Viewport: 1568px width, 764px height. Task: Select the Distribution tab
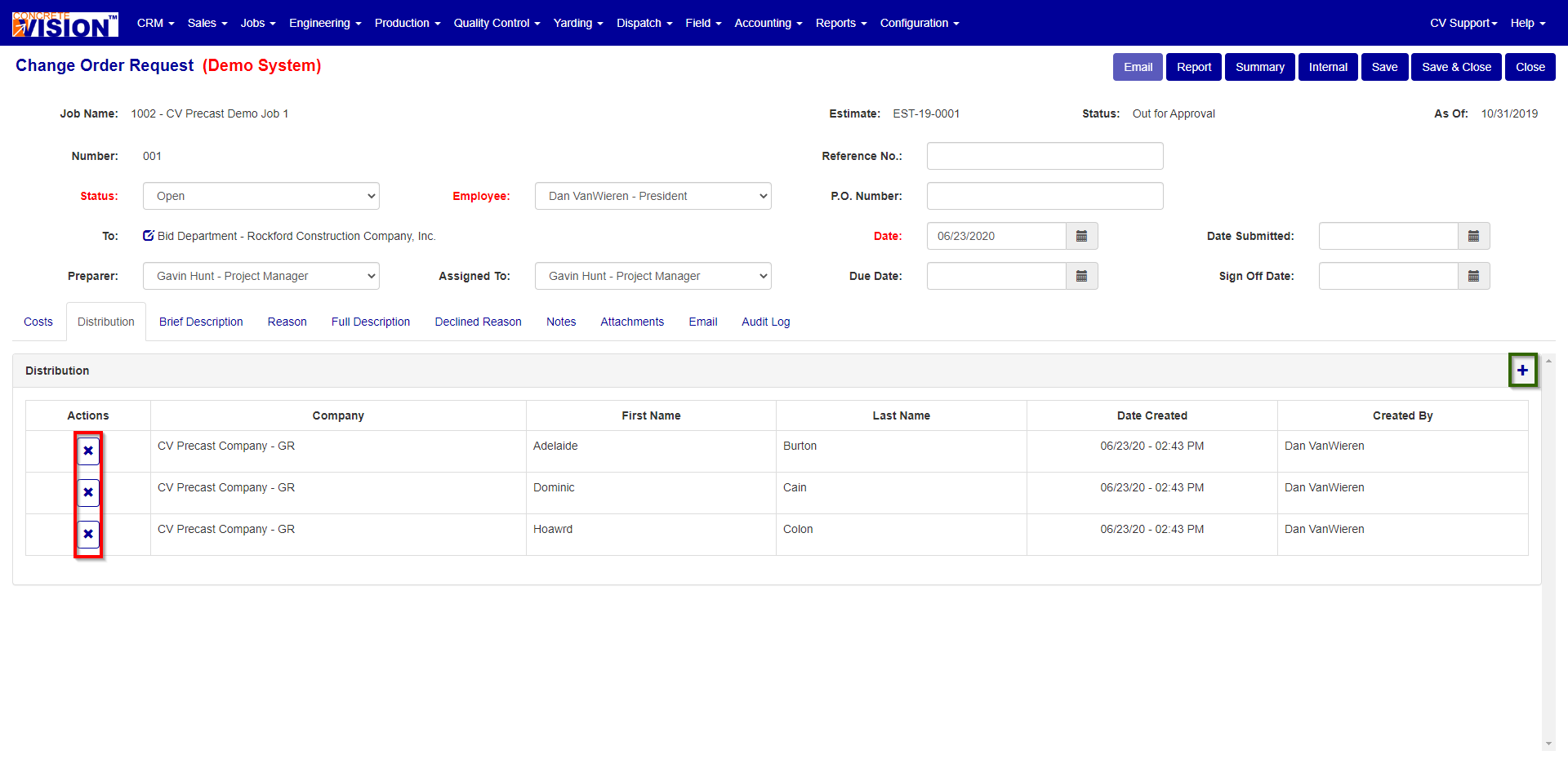coord(106,322)
